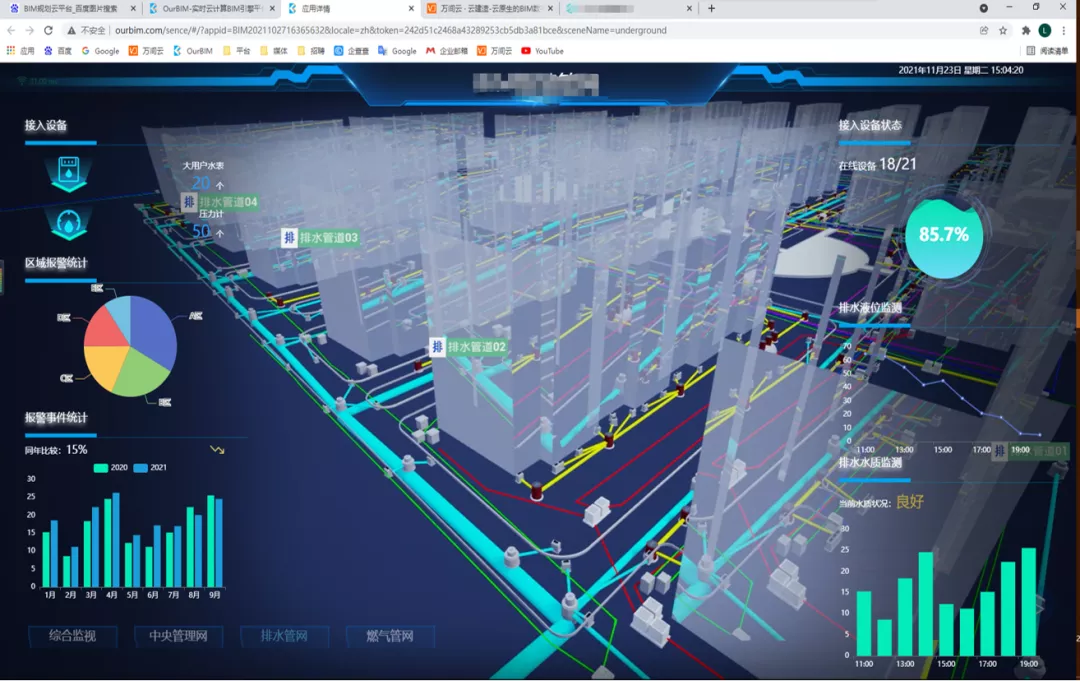Open the 企业邮箱 bookmark
The height and width of the screenshot is (681, 1080).
pyautogui.click(x=446, y=51)
